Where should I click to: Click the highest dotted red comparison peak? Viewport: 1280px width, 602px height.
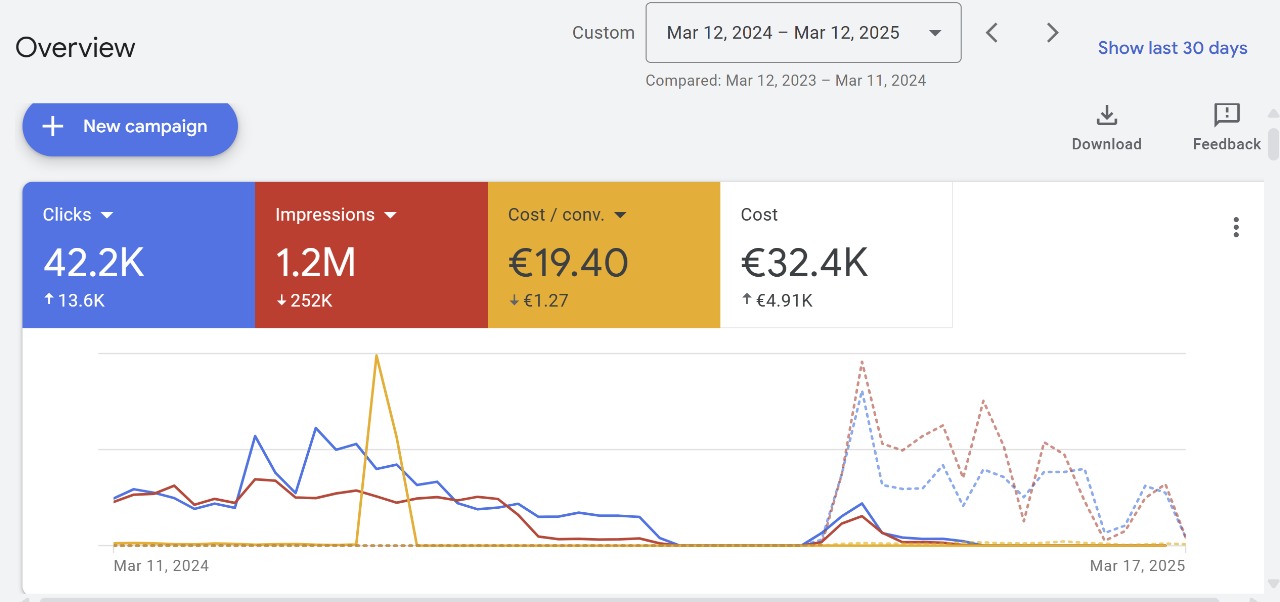pos(862,362)
